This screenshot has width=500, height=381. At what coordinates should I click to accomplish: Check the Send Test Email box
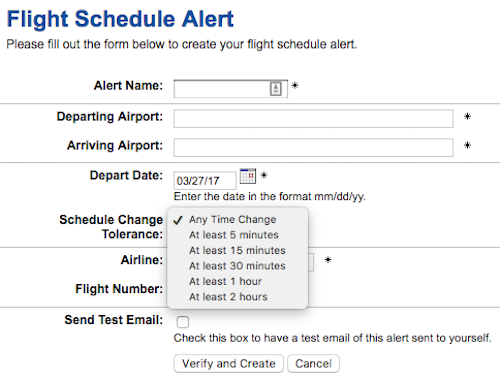[x=183, y=322]
